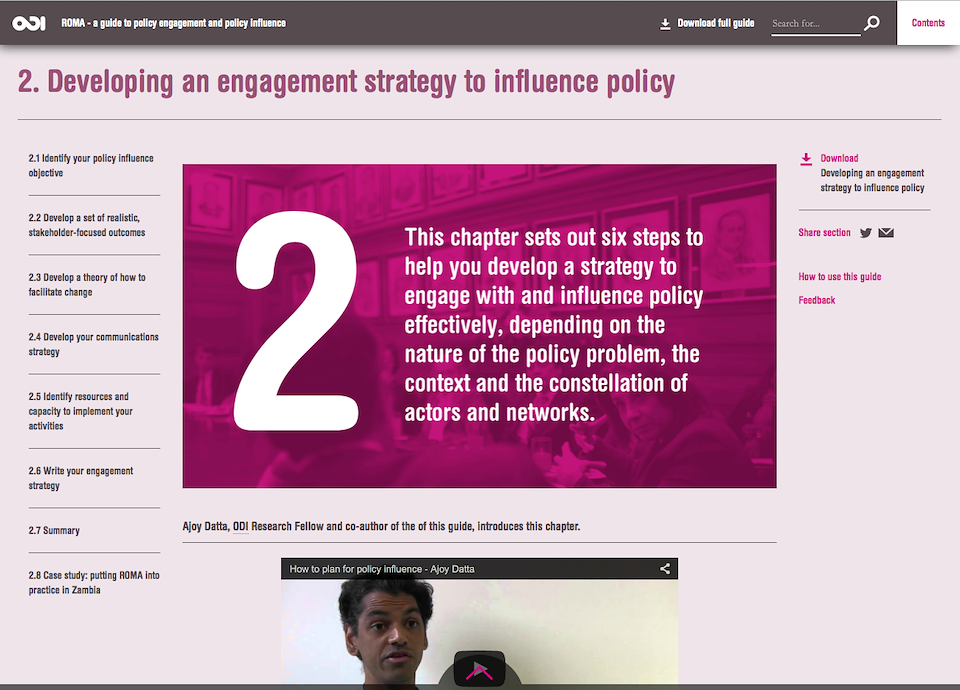Open the Feedback link
960x690 pixels.
pyautogui.click(x=817, y=300)
